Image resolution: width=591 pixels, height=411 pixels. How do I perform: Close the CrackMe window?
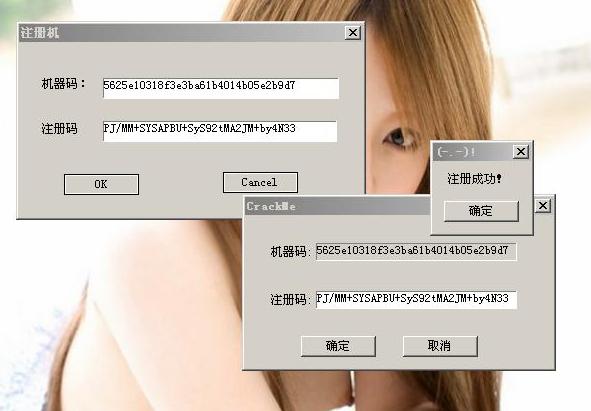[x=543, y=206]
